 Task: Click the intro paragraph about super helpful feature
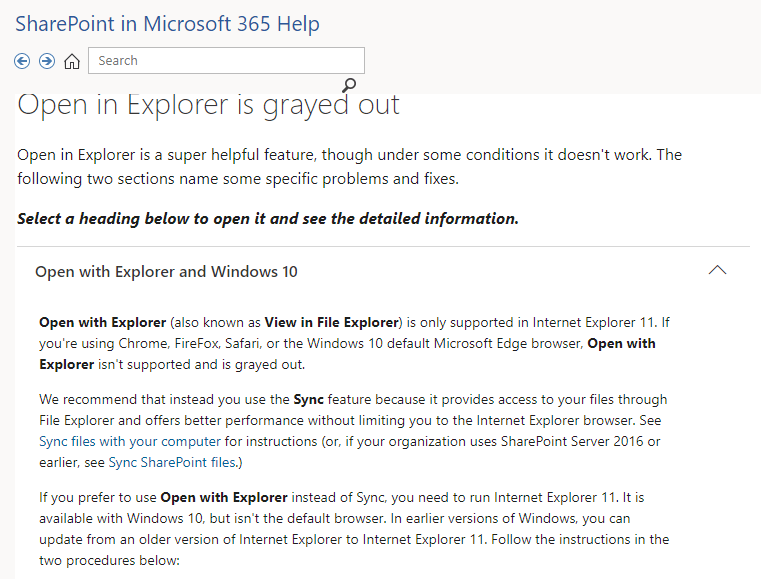[349, 166]
